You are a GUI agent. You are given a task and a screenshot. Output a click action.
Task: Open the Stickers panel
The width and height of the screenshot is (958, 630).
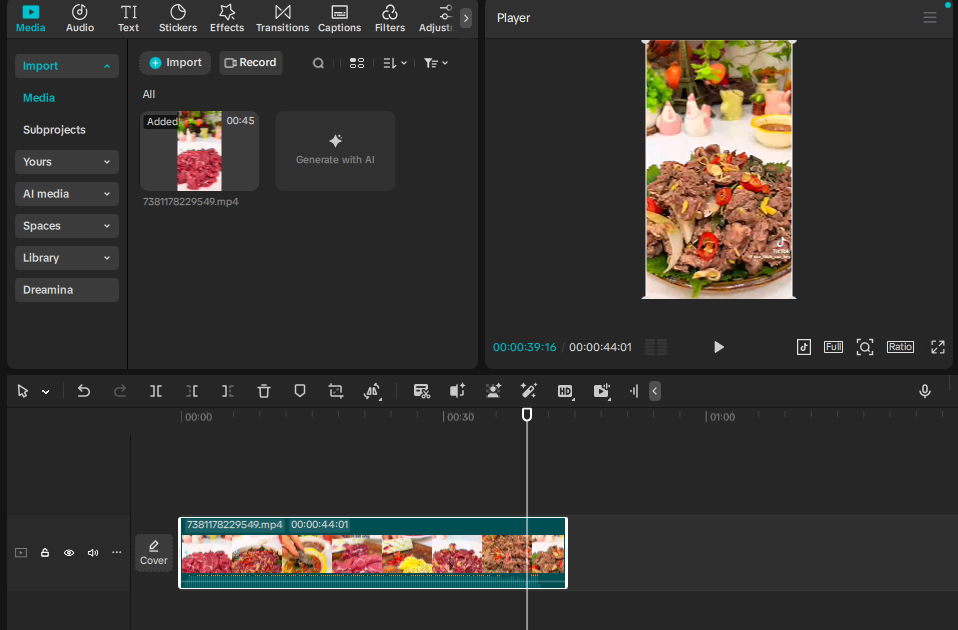[178, 18]
